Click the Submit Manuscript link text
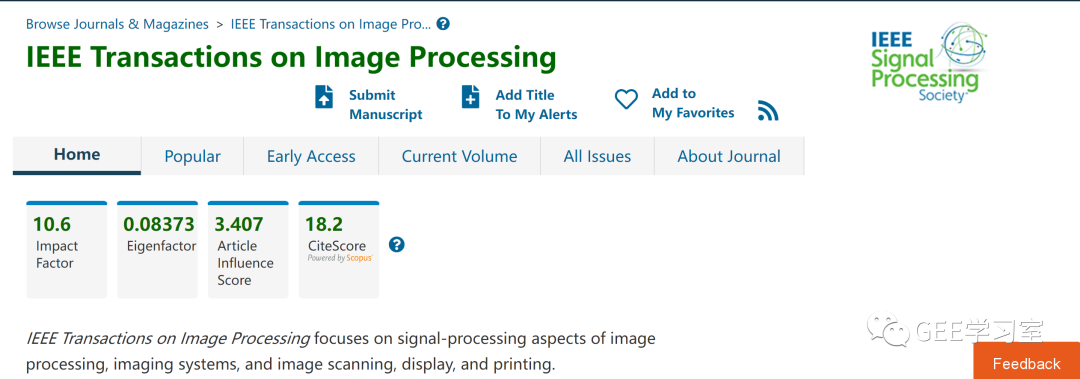1080x379 pixels. click(x=386, y=105)
